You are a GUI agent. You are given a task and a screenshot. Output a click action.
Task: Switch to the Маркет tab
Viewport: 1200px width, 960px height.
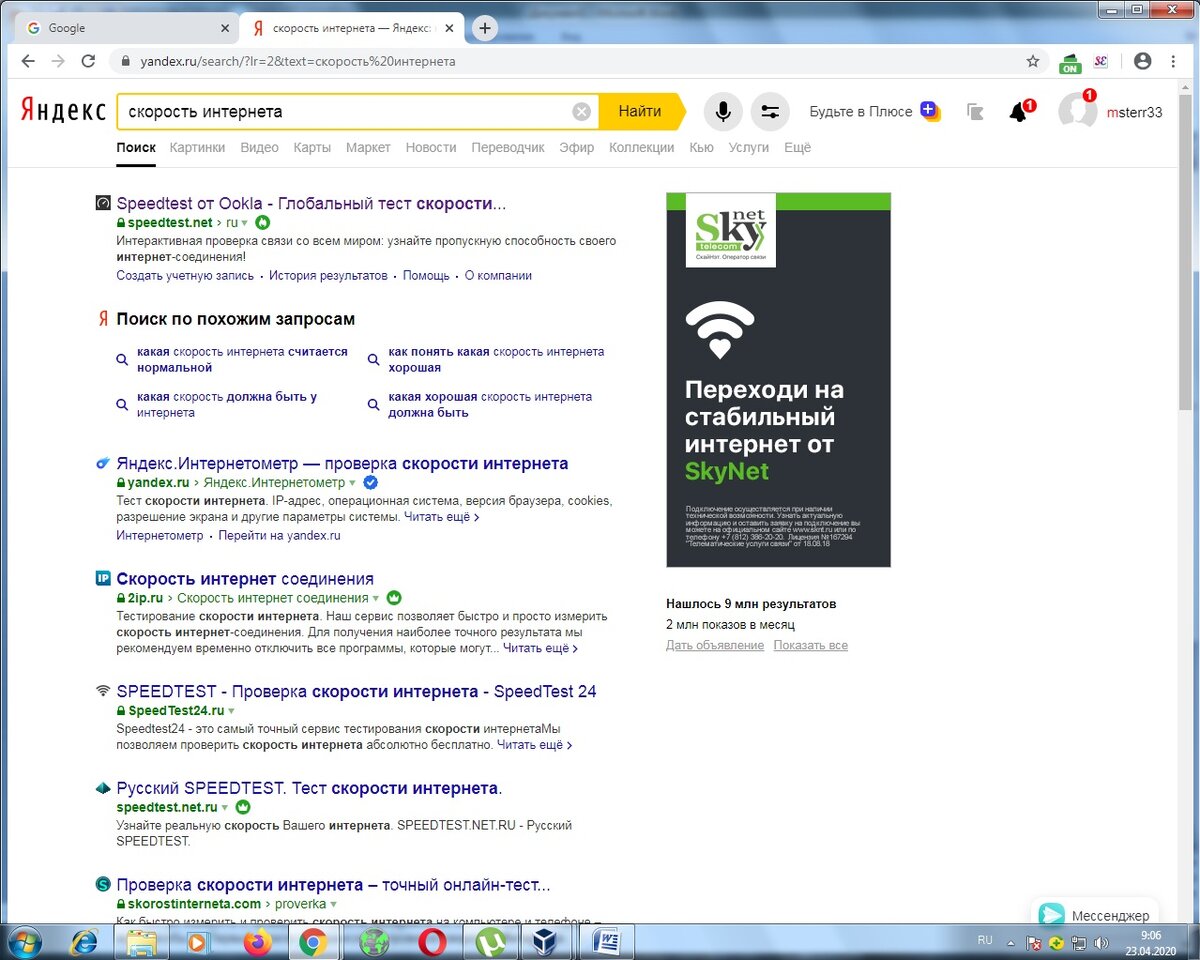click(368, 147)
